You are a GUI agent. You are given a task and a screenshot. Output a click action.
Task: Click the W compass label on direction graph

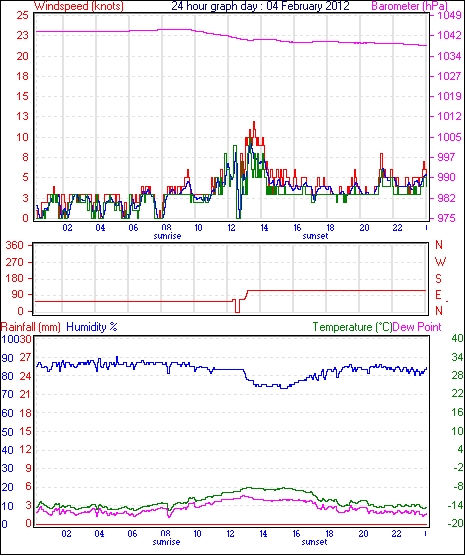[x=440, y=262]
